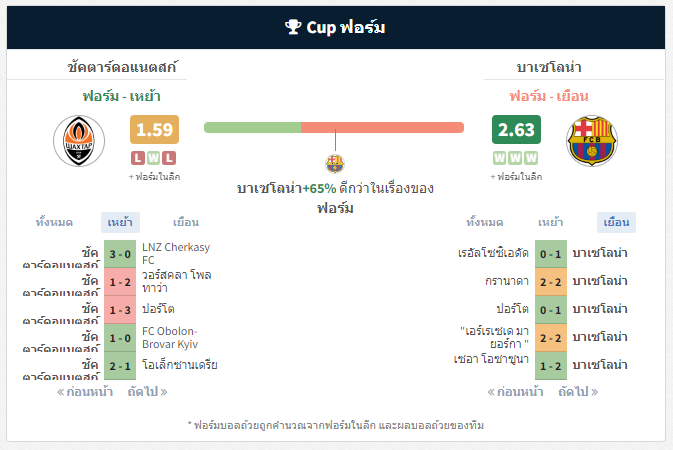This screenshot has height=450, width=673.
Task: Click Barcelona's last green W form badge
Action: click(x=531, y=158)
